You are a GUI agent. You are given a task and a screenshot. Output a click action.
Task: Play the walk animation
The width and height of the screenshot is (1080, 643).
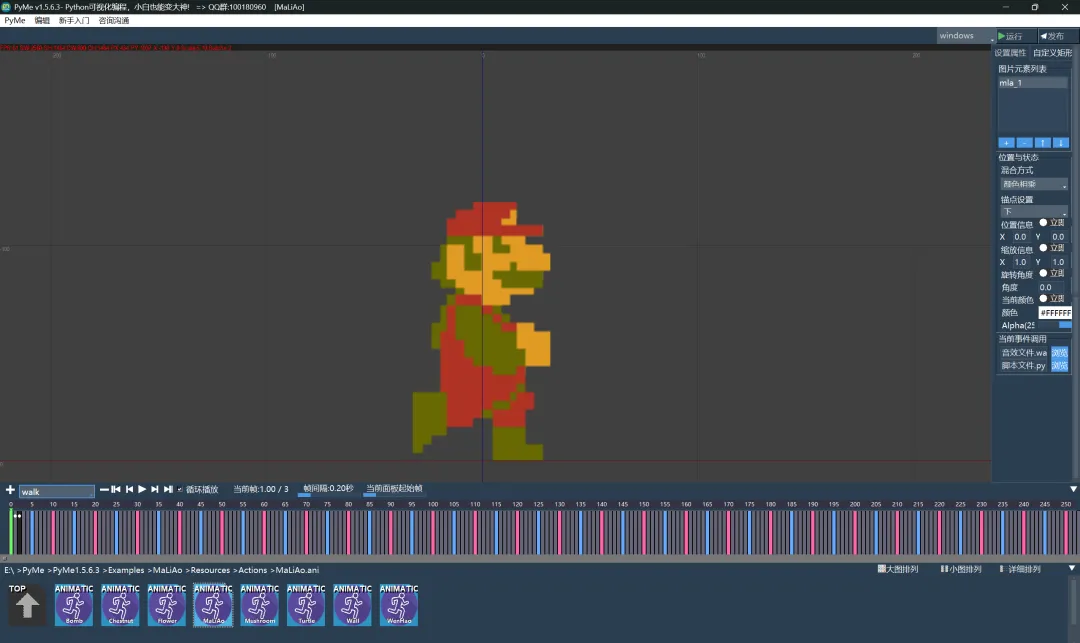click(x=142, y=489)
